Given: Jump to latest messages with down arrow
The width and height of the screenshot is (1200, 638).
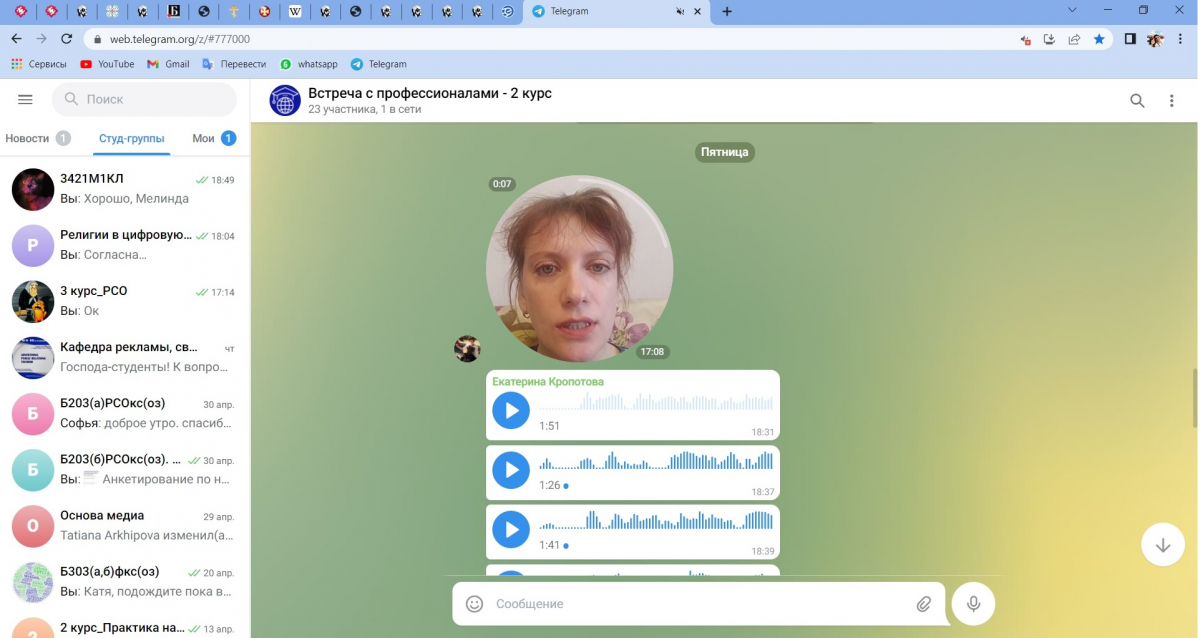Looking at the screenshot, I should click(x=1163, y=545).
